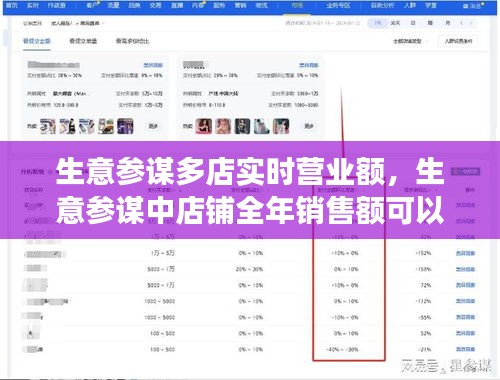The height and width of the screenshot is (380, 500).
Task: Open the last thumbnail in the second card
Action: click(x=281, y=126)
